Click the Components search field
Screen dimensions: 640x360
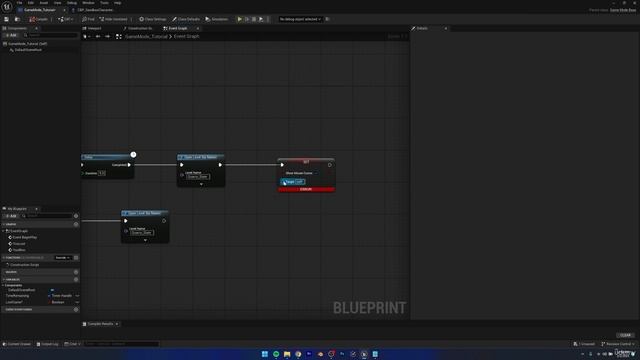pos(51,36)
